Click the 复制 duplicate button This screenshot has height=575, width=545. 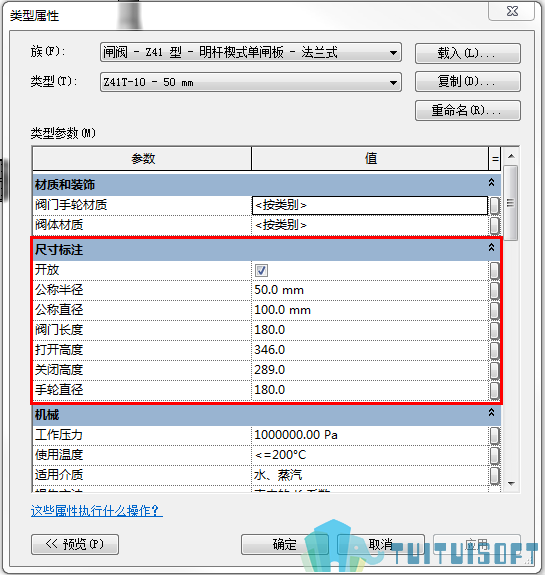[x=468, y=81]
